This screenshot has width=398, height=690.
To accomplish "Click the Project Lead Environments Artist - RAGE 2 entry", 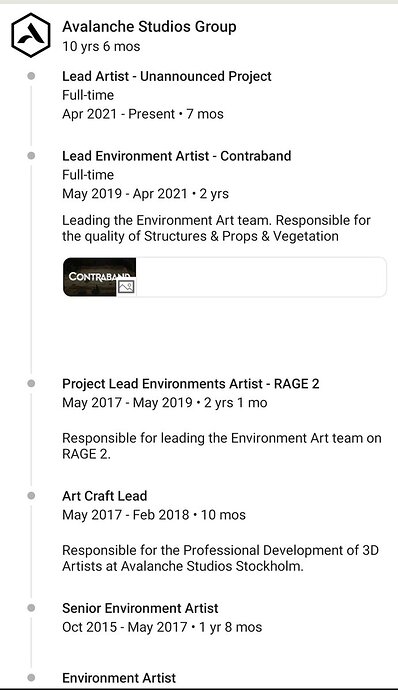I will (x=191, y=384).
